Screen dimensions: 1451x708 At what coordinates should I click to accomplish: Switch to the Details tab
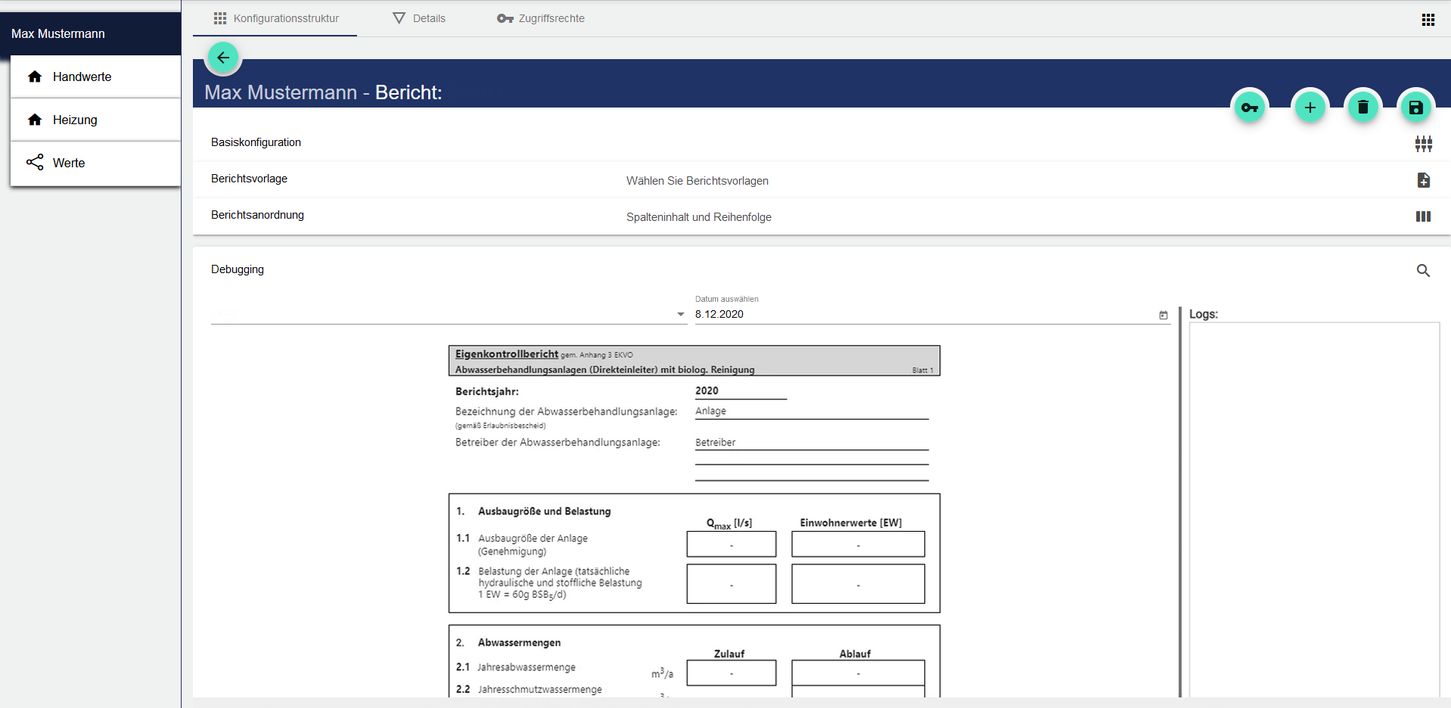pyautogui.click(x=419, y=17)
